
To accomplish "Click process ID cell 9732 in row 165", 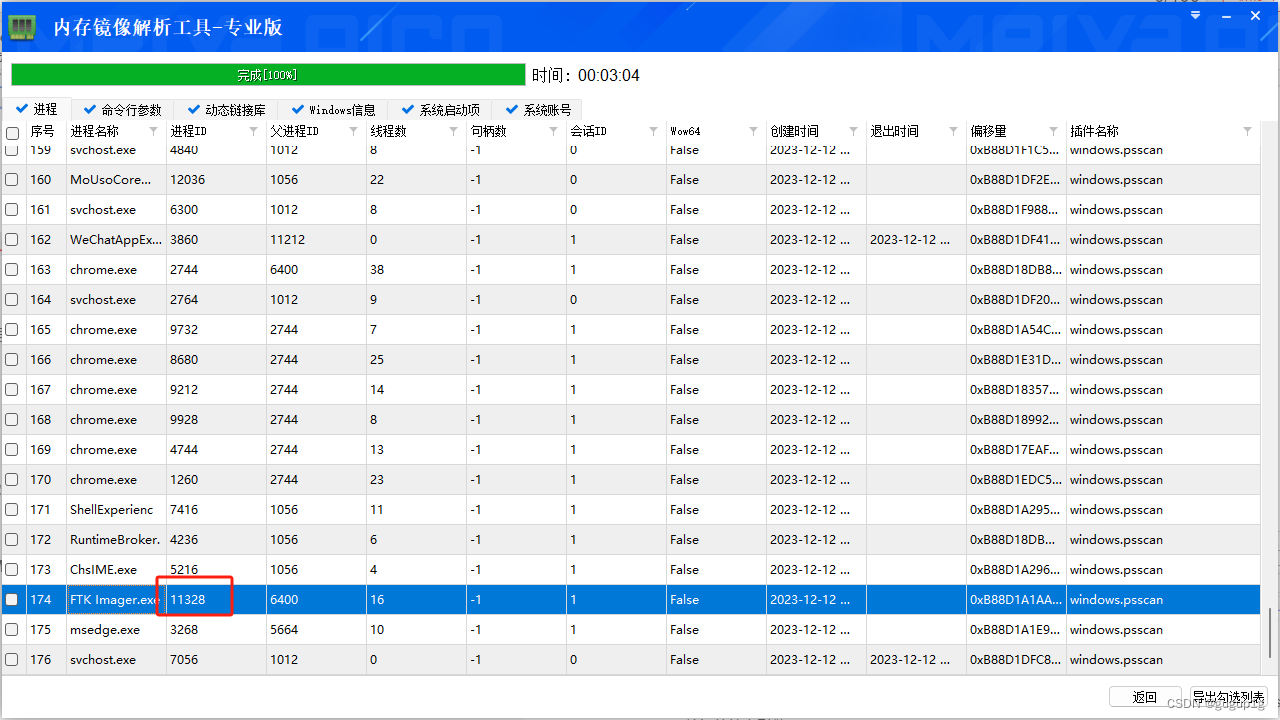I will 217,330.
